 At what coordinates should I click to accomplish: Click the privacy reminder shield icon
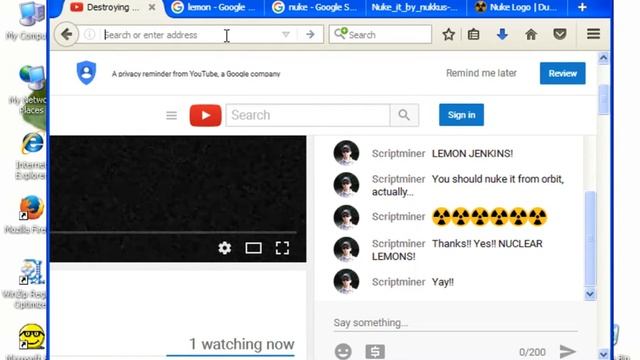pos(87,73)
